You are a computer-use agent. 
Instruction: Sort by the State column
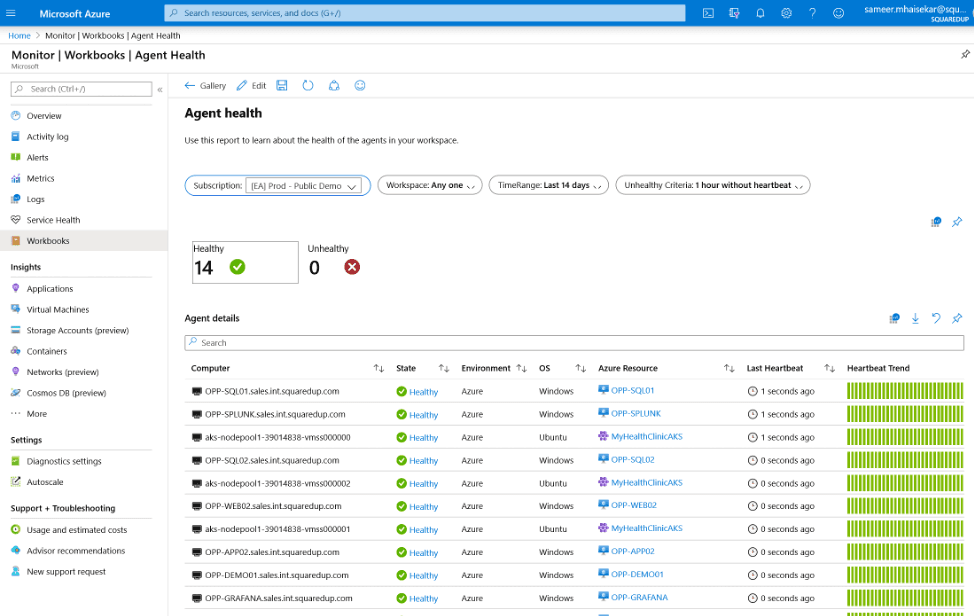point(444,368)
